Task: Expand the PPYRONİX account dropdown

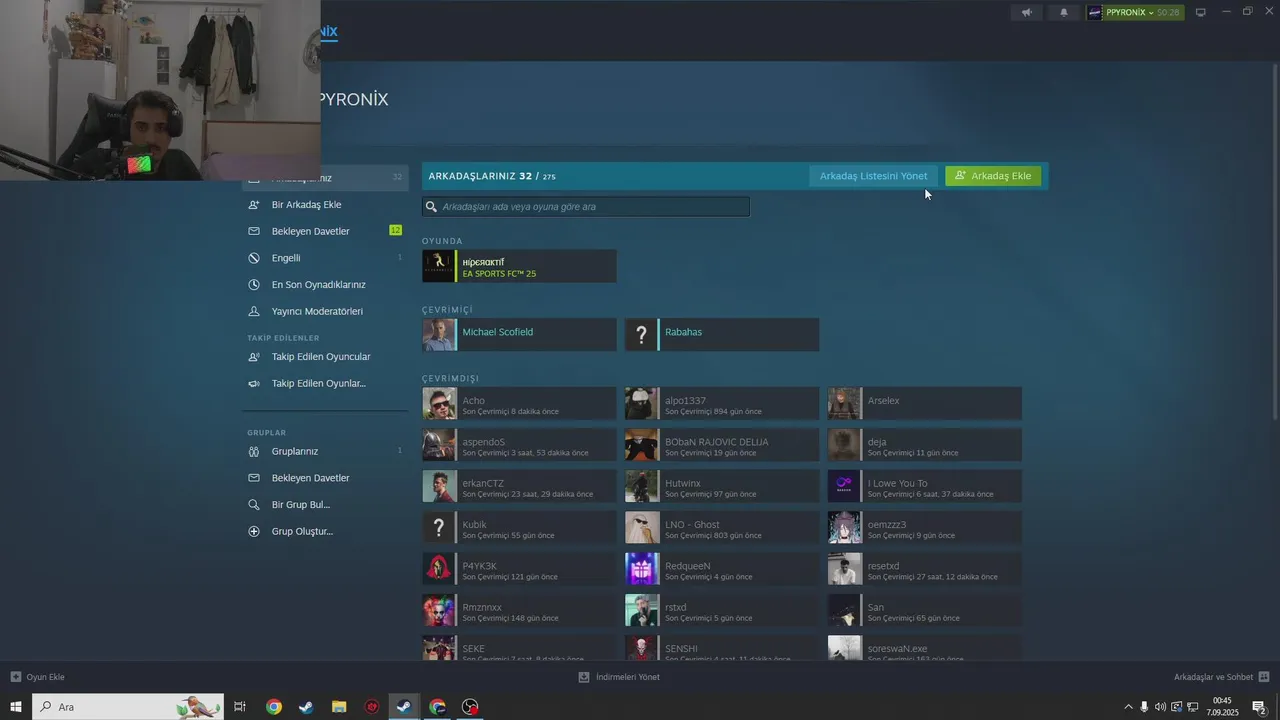Action: 1134,13
